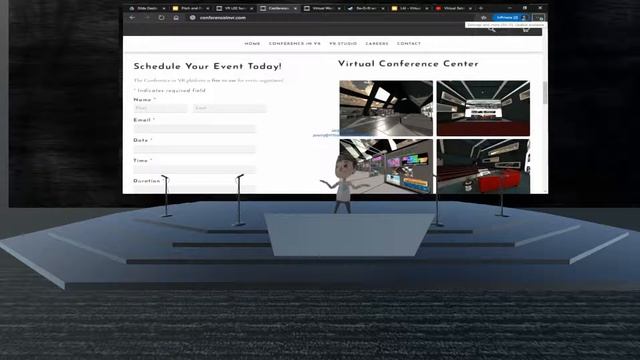Open the VR STUDIO menu item
This screenshot has width=640, height=360.
(343, 44)
